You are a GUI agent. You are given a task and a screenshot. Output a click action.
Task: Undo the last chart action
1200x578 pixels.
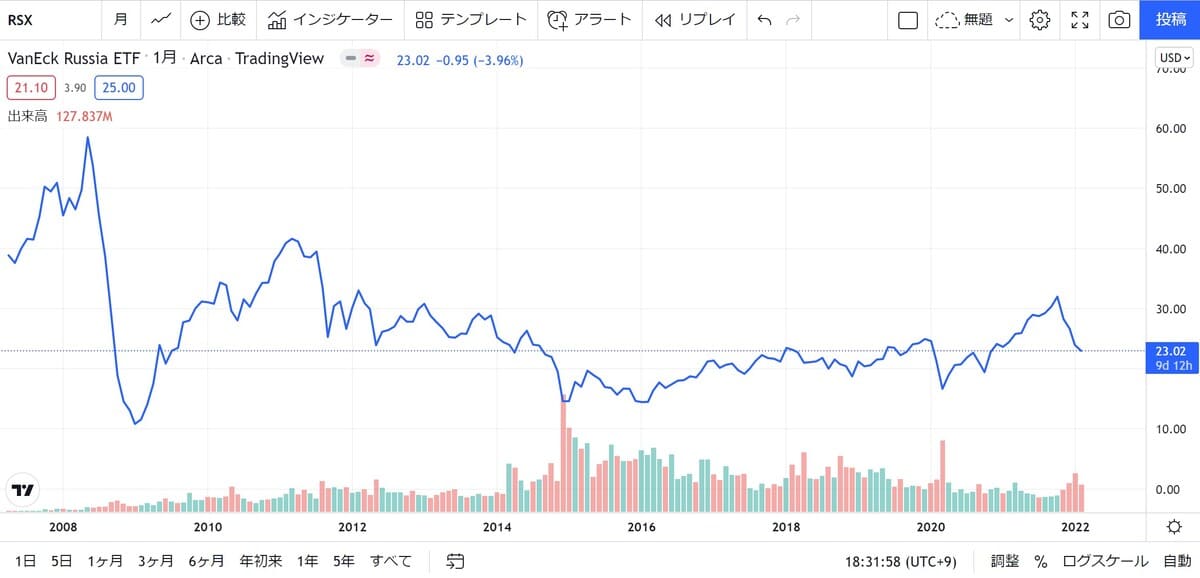(763, 19)
